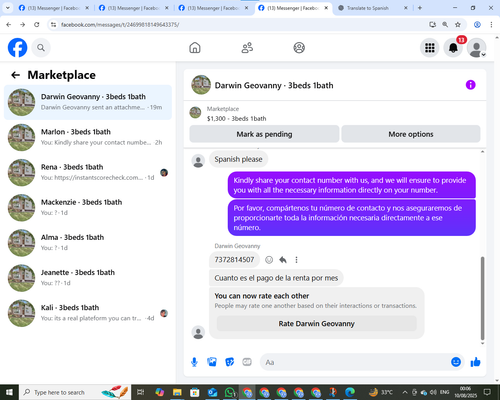Show hidden system tray icons

click(405, 392)
